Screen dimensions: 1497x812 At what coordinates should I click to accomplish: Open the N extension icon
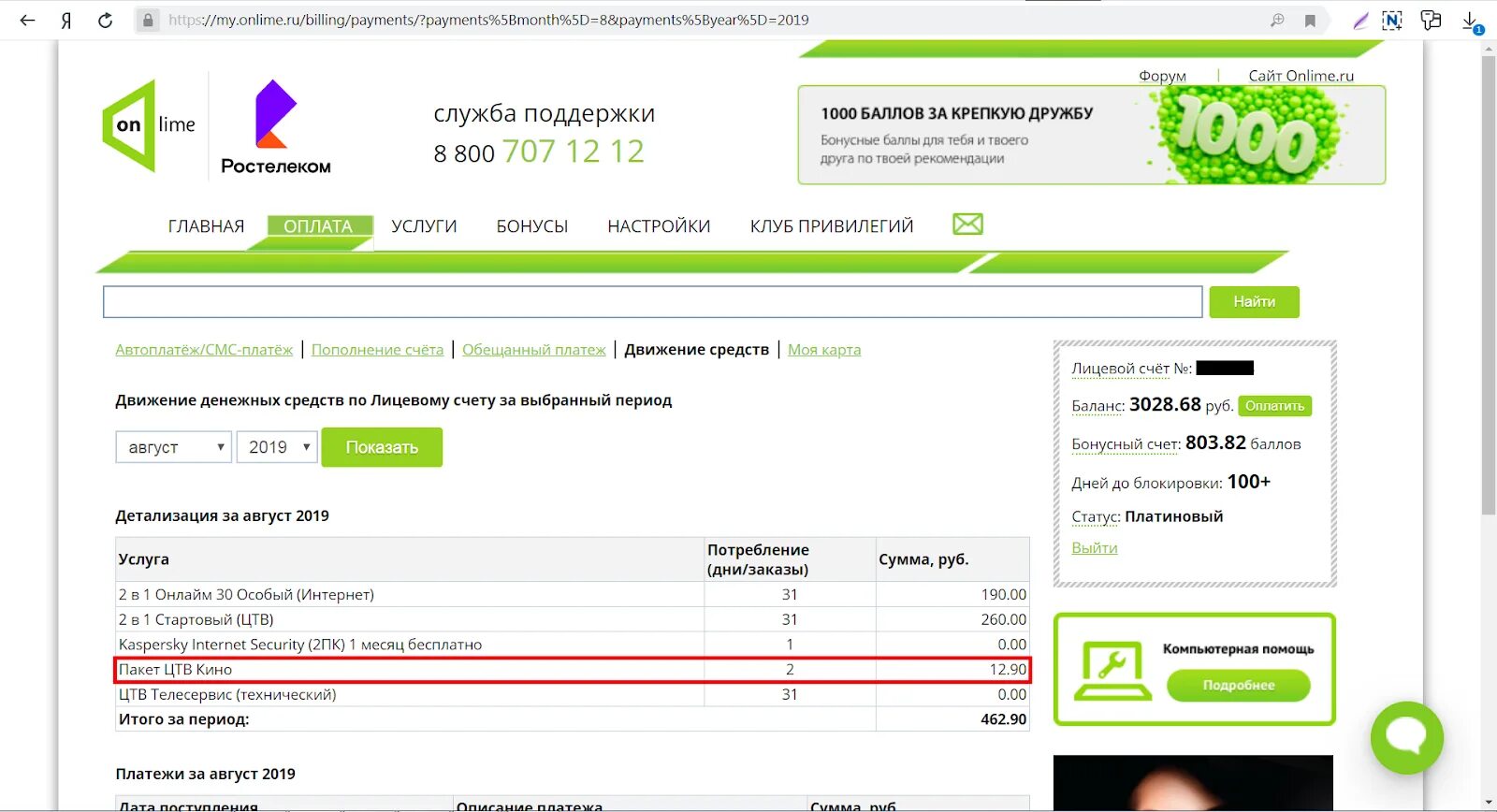click(x=1392, y=21)
